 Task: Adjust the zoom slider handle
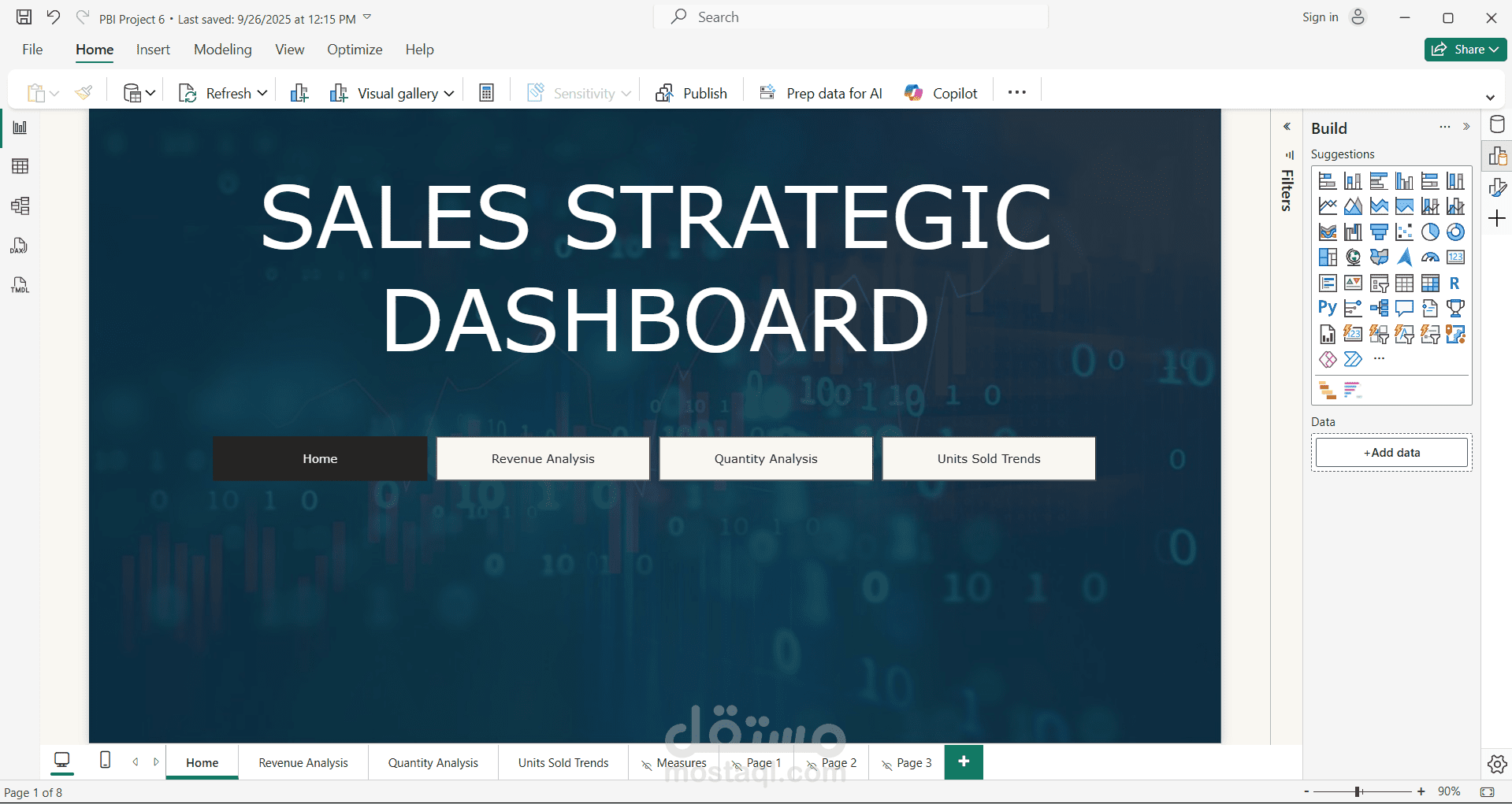1358,791
